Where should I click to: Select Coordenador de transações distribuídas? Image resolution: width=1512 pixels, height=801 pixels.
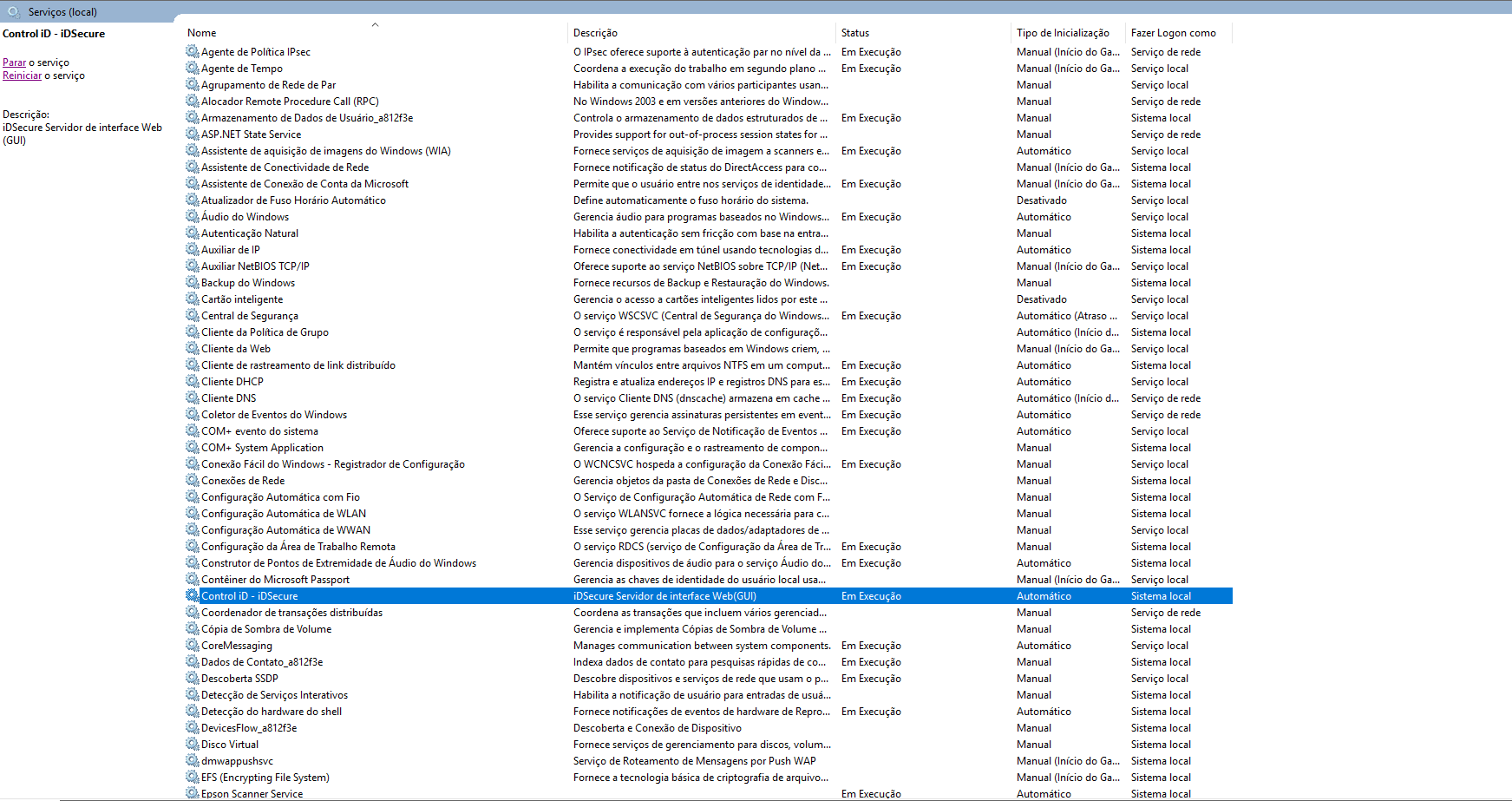[291, 613]
